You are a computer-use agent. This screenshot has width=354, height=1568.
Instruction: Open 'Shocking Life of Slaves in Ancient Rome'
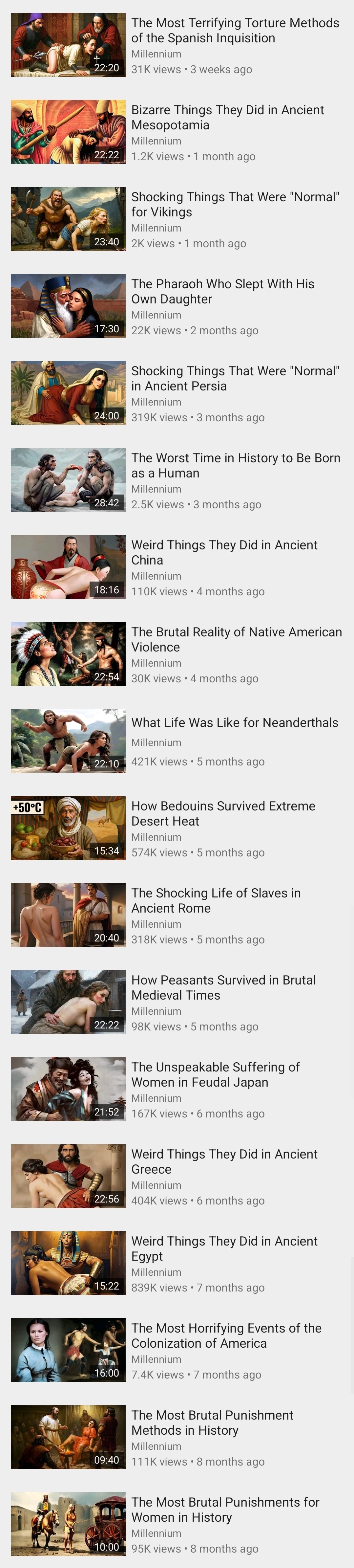coord(216,901)
